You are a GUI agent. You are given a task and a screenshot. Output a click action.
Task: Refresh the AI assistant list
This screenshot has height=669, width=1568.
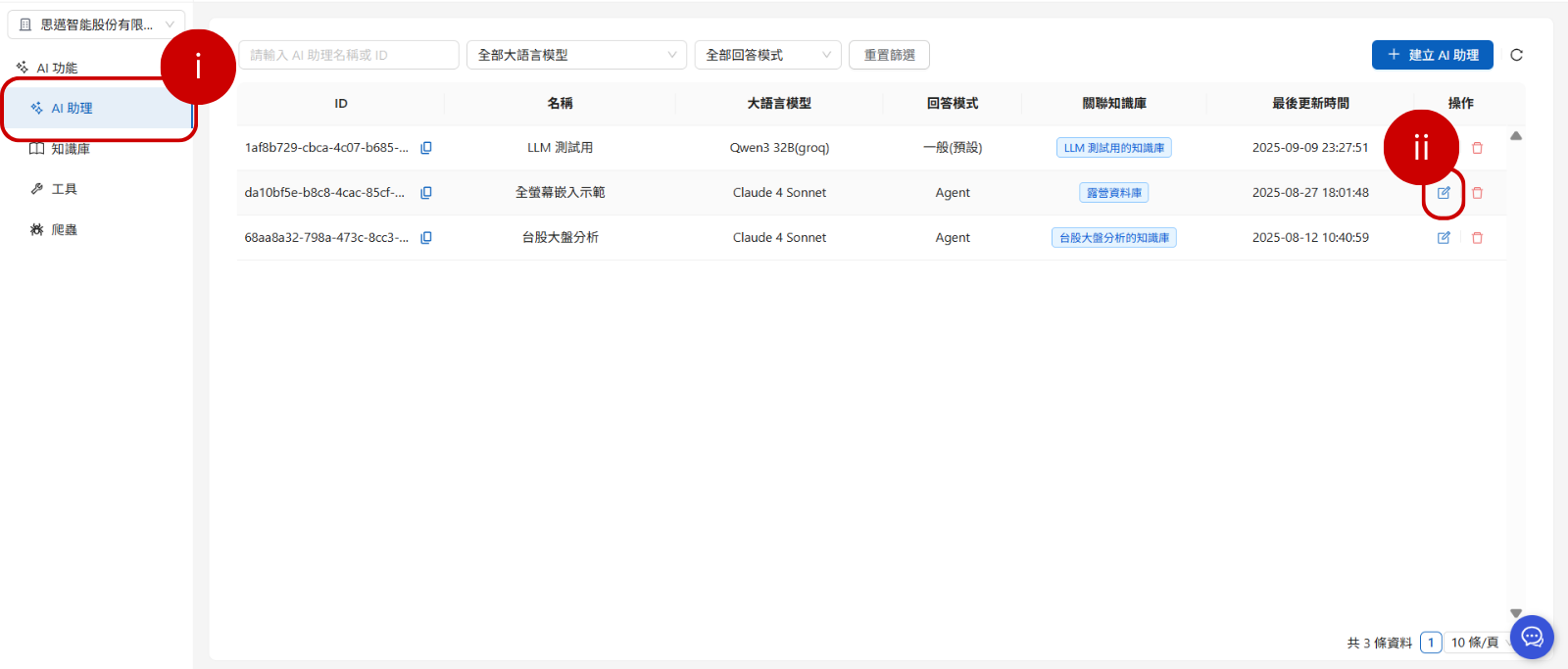[1516, 55]
